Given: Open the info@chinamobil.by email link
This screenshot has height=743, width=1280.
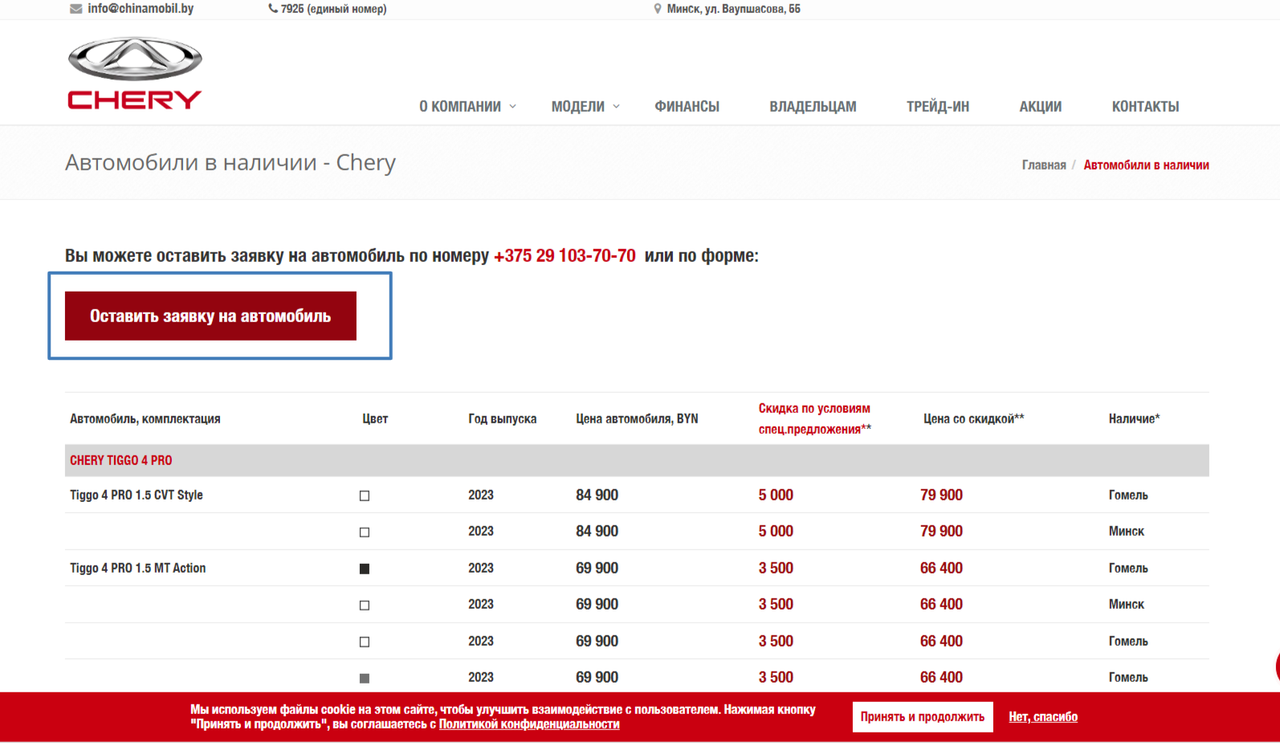Looking at the screenshot, I should pyautogui.click(x=140, y=9).
